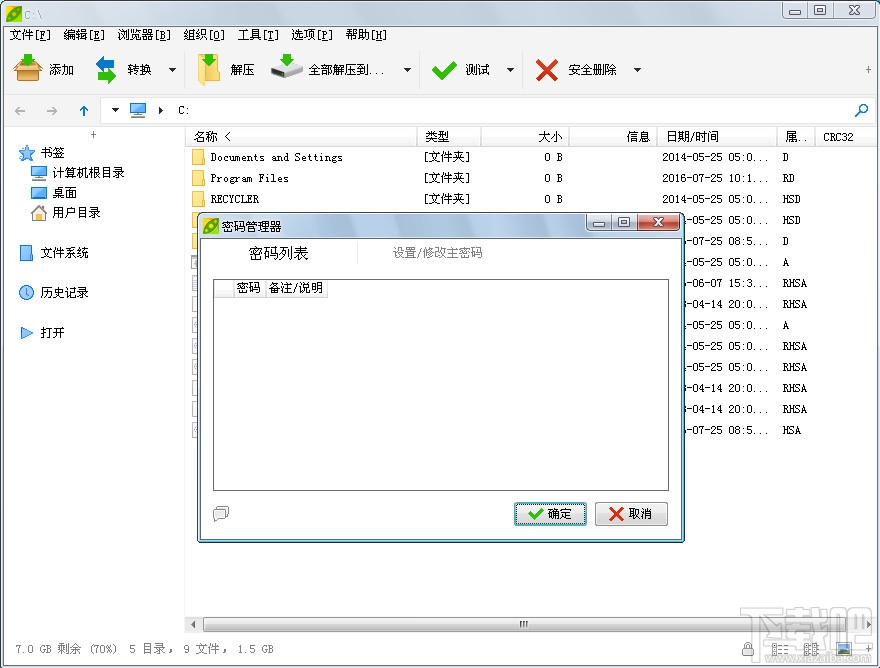The height and width of the screenshot is (668, 880).
Task: Open the Help (帮助[H]) menu
Action: (366, 35)
